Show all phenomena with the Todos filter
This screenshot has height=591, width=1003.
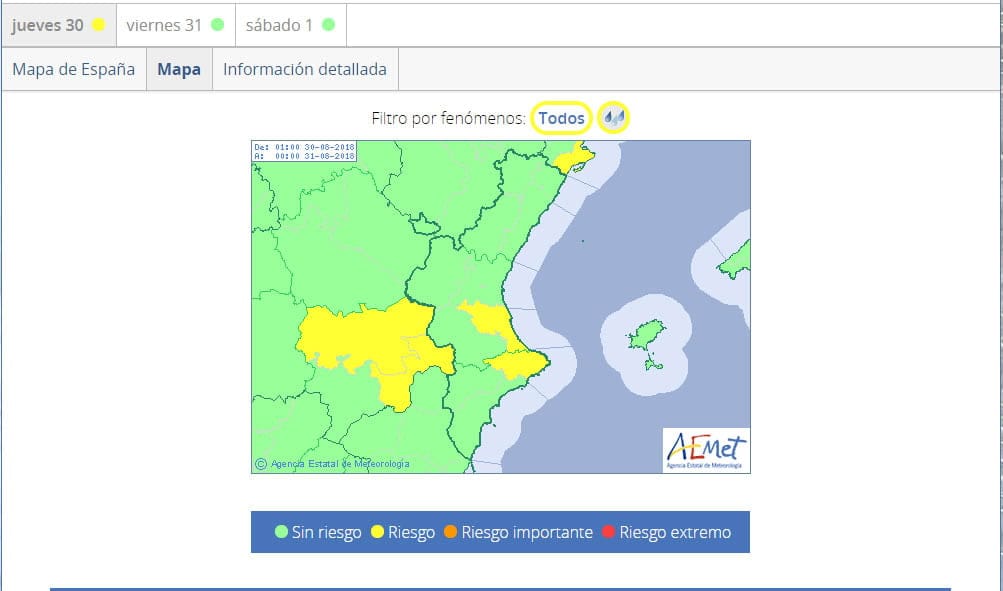561,118
